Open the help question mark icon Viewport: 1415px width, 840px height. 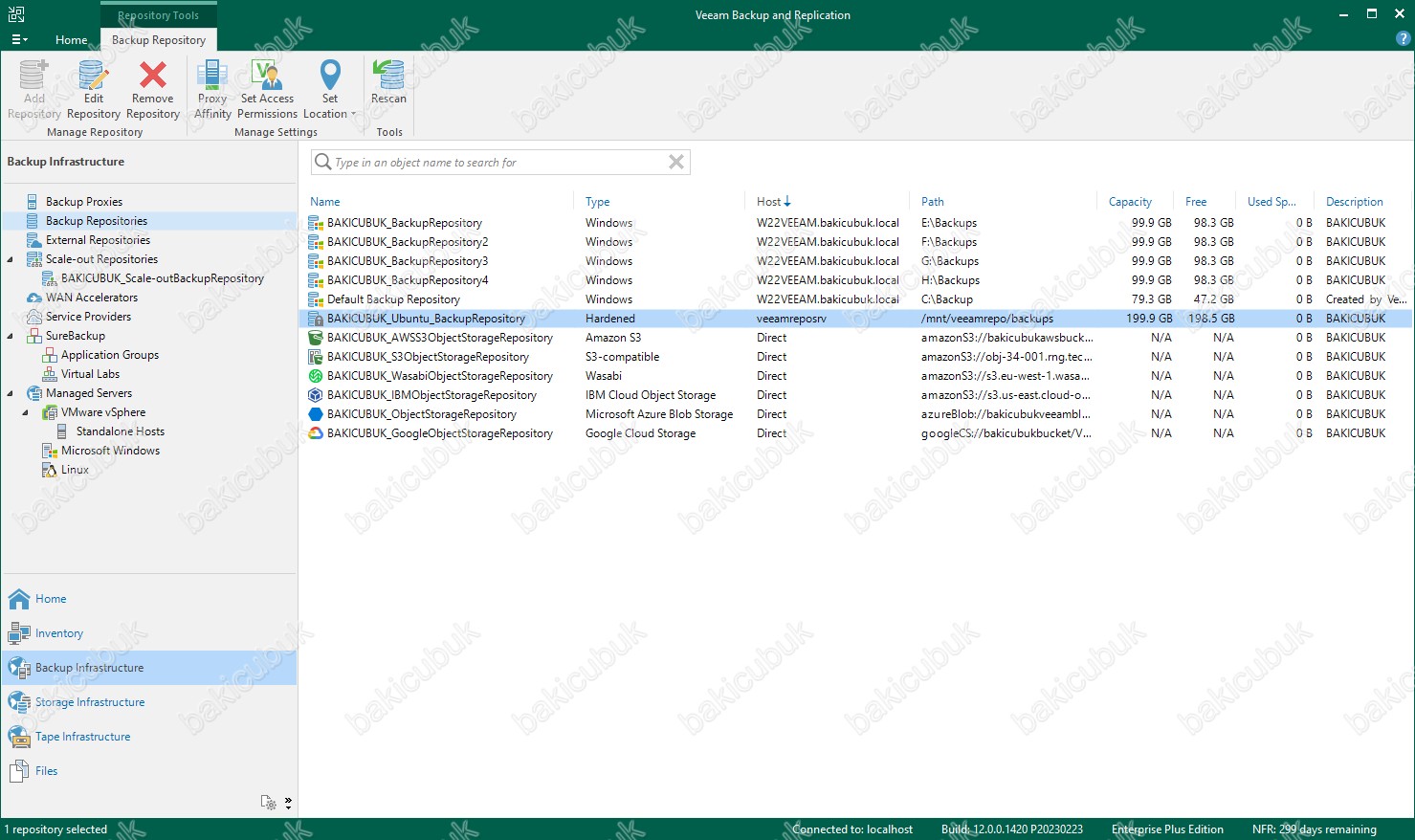[1404, 39]
